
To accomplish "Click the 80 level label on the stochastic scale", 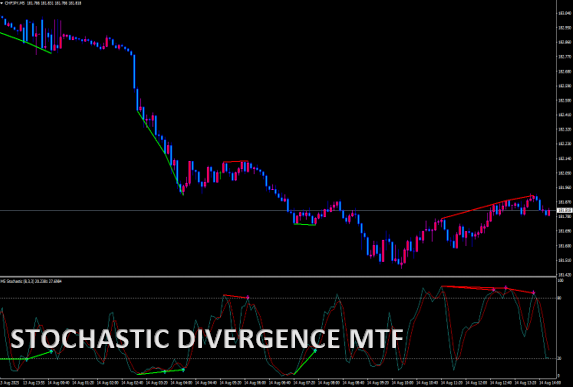I will [x=559, y=298].
